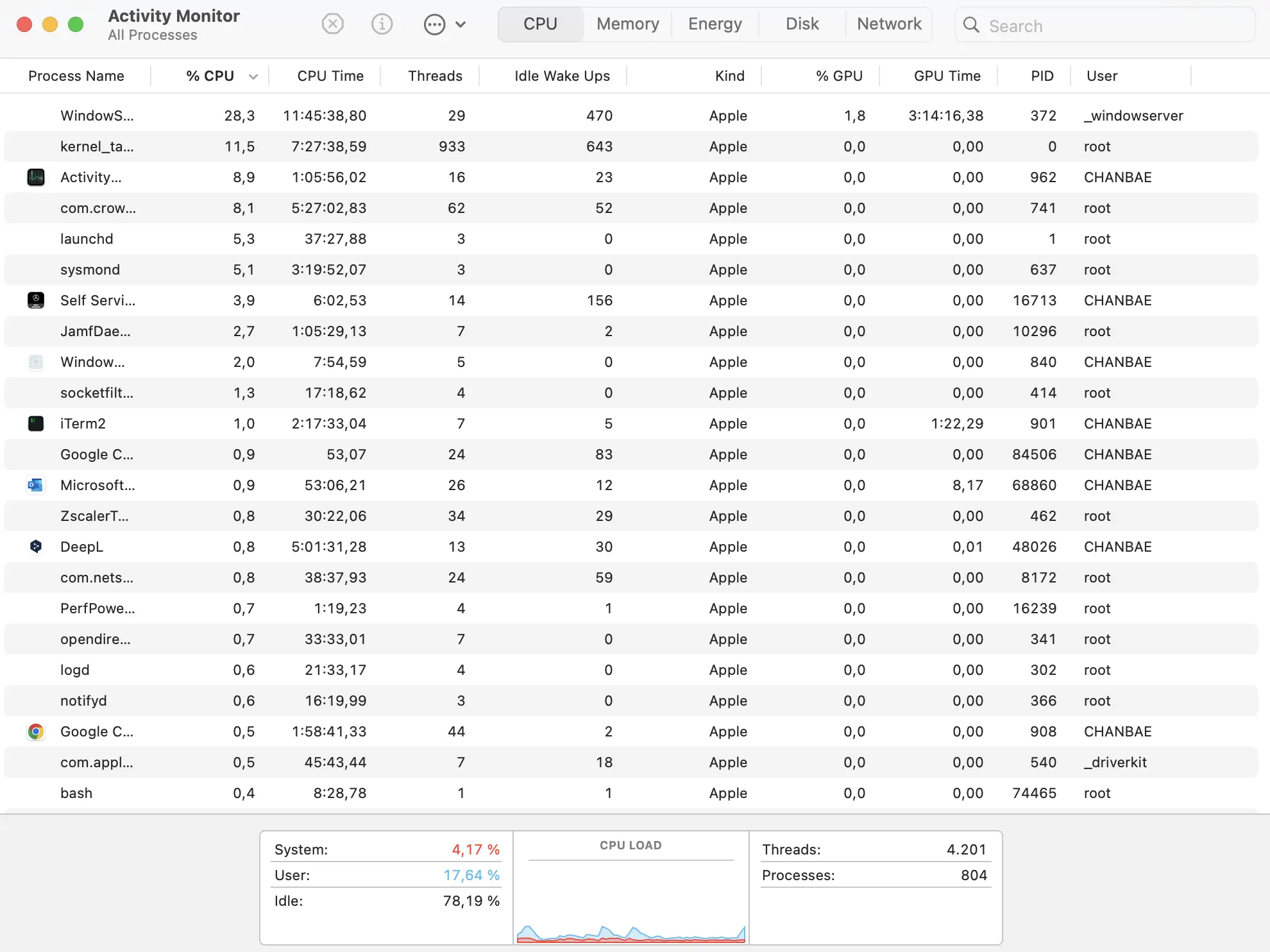Sort by the PID column header
The image size is (1270, 952).
tap(1042, 76)
